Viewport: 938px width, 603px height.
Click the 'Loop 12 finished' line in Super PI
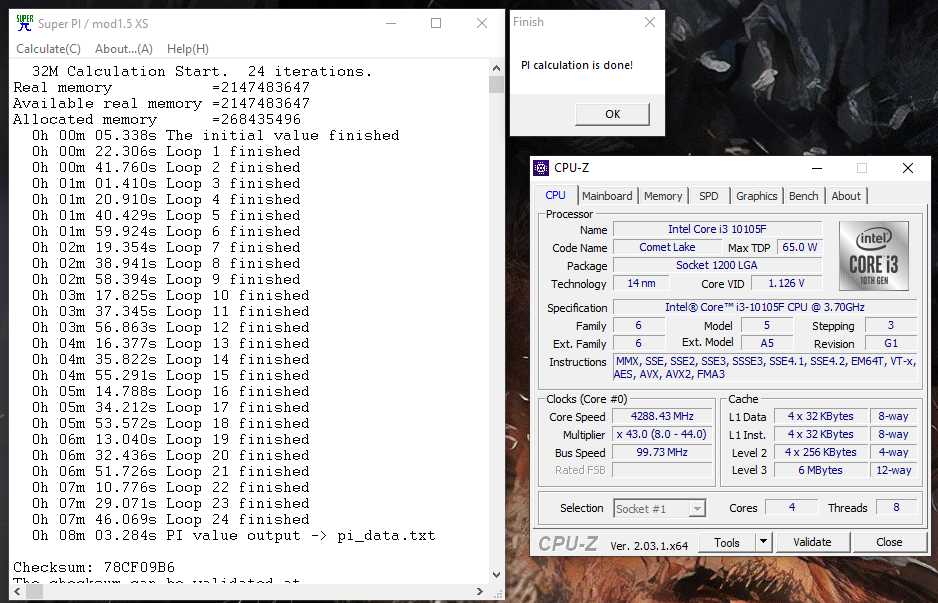(x=171, y=327)
